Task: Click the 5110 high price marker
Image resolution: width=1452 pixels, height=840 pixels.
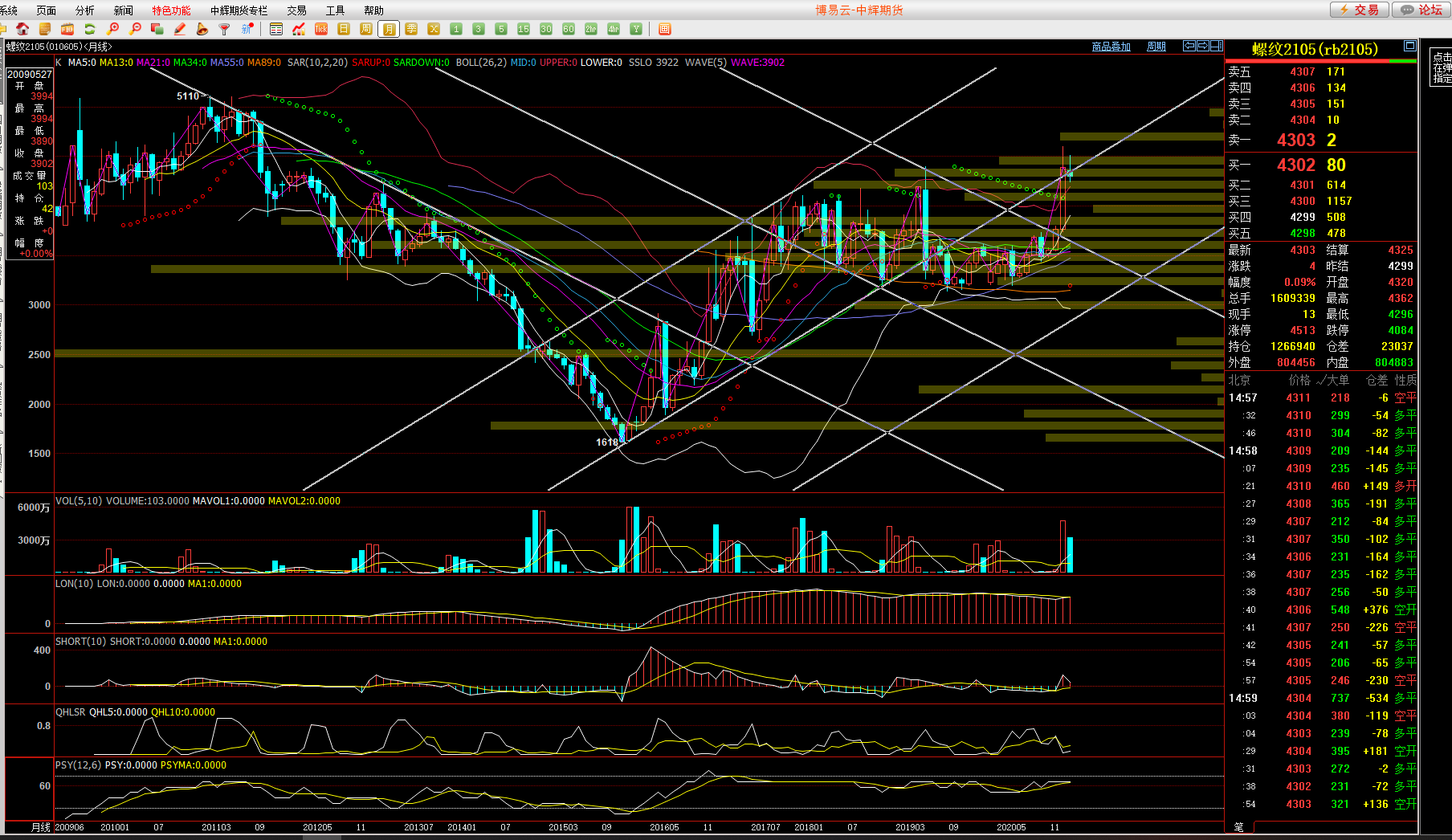Action: (x=188, y=96)
